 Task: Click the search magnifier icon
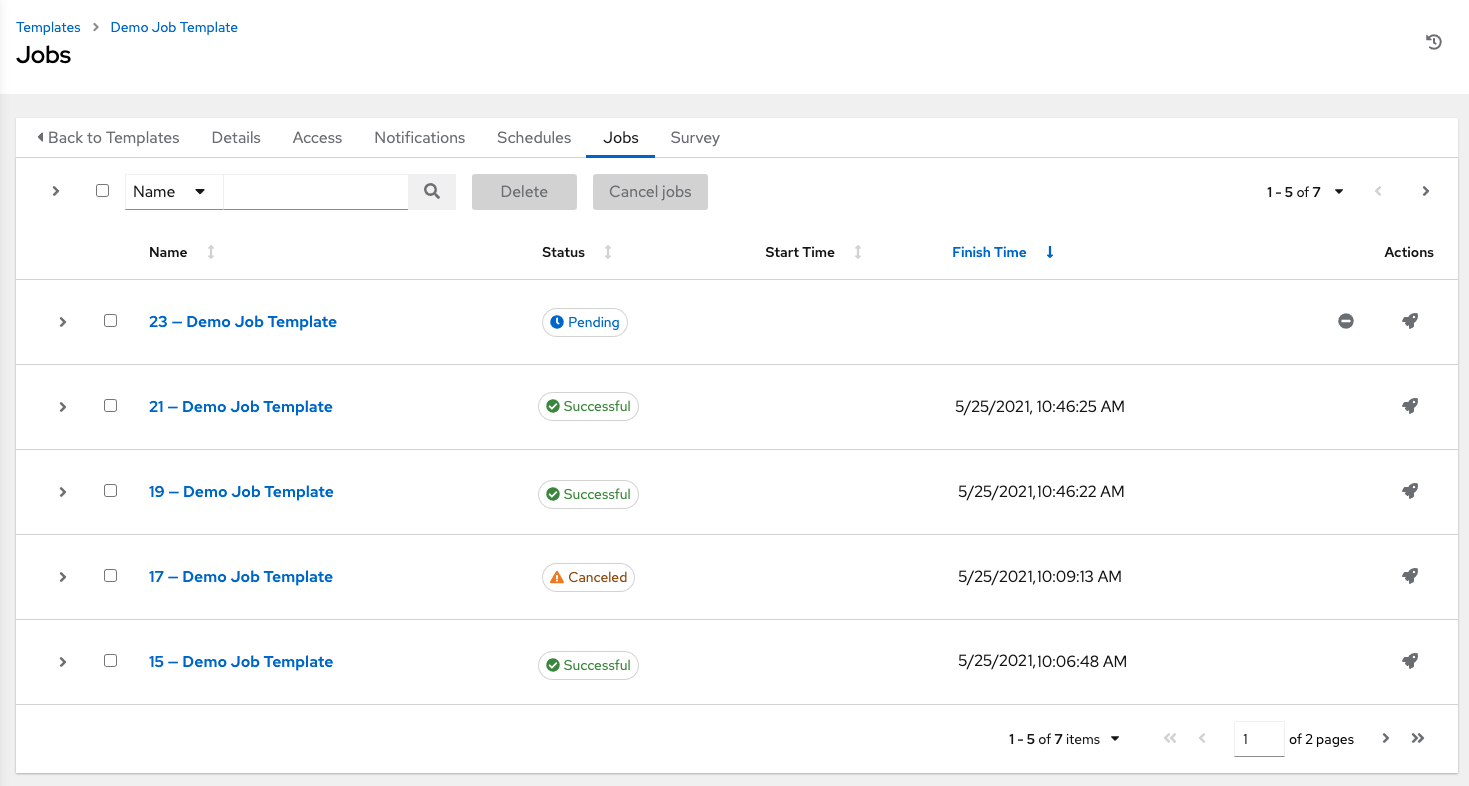pos(432,191)
